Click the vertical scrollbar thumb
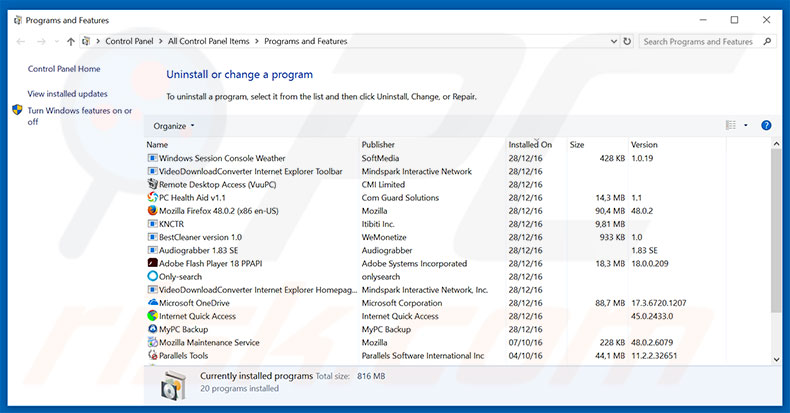The image size is (790, 413). pos(776,232)
